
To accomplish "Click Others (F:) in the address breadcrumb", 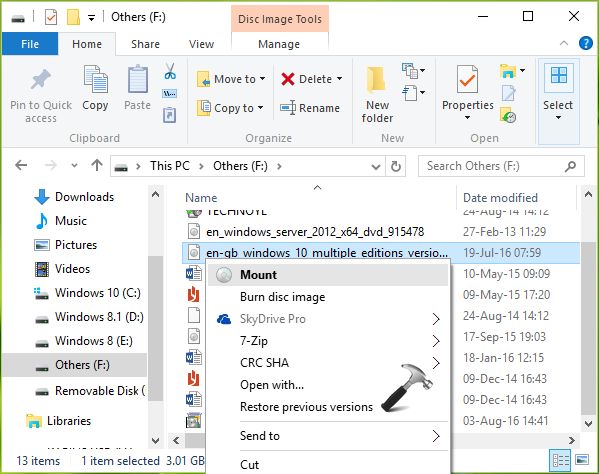I will tap(240, 166).
